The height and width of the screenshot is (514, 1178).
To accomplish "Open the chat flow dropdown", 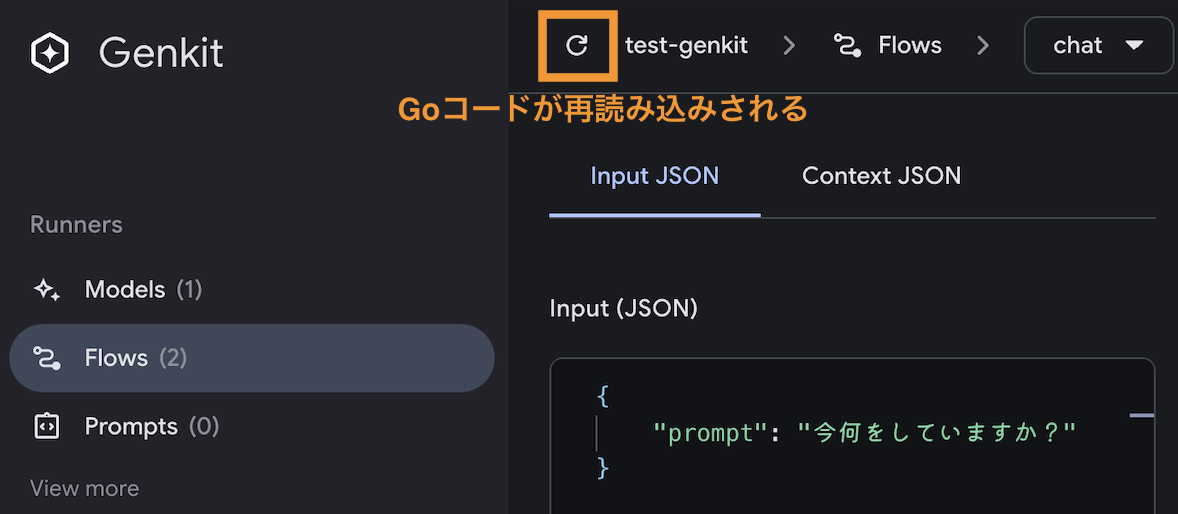I will point(1098,46).
